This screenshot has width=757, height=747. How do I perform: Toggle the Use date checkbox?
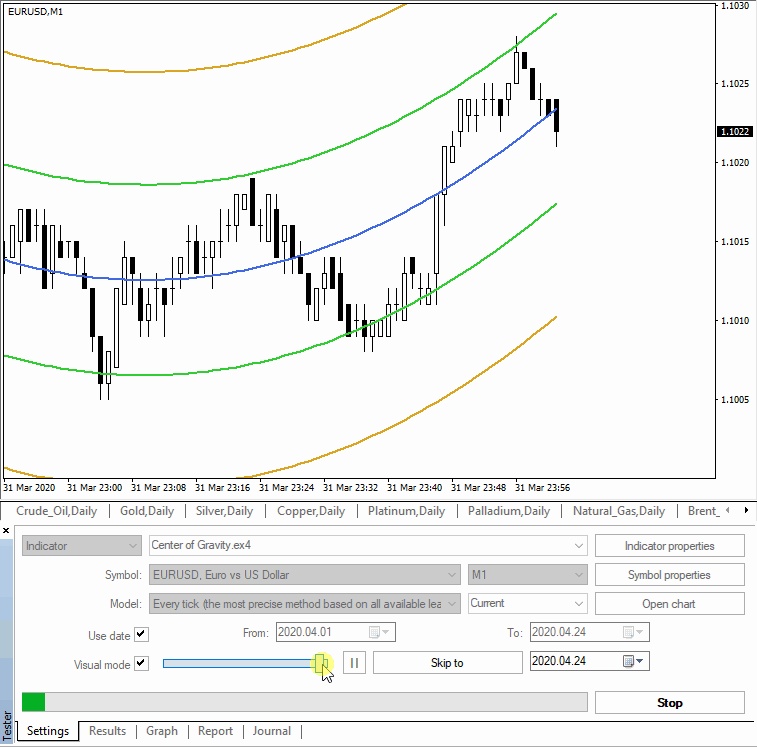pos(141,634)
